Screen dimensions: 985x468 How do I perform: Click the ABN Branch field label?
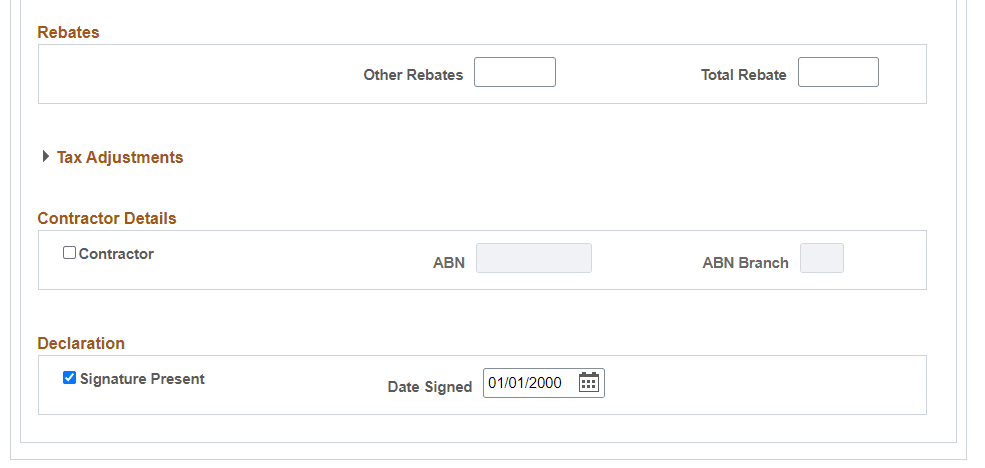click(746, 263)
